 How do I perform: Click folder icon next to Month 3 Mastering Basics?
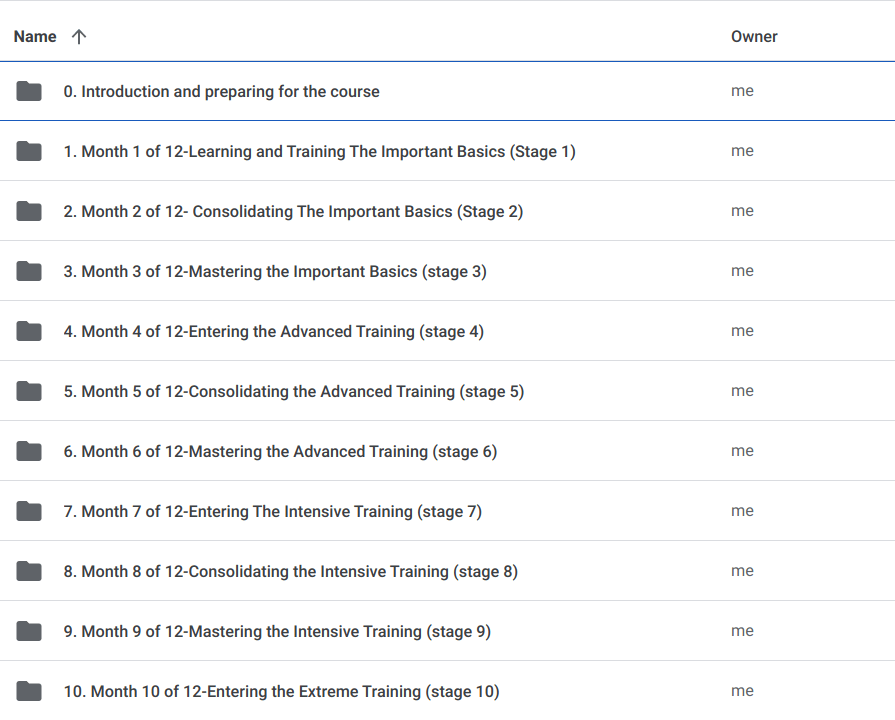pos(29,272)
